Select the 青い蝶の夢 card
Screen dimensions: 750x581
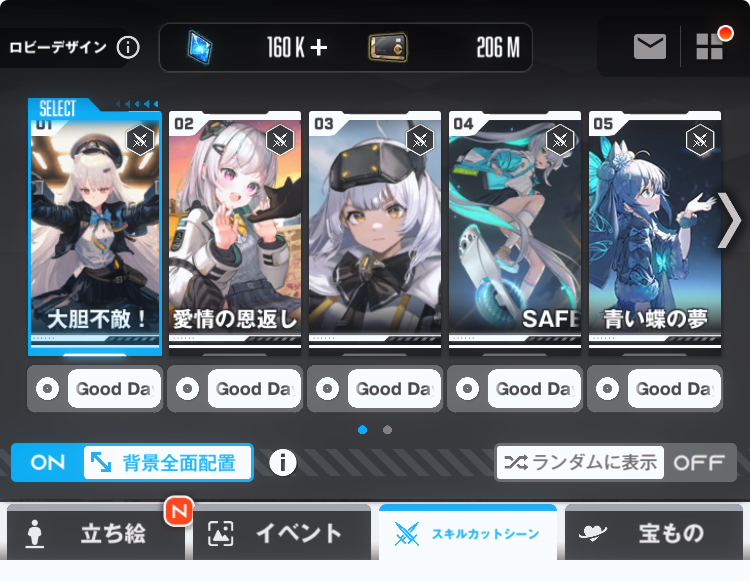point(655,233)
